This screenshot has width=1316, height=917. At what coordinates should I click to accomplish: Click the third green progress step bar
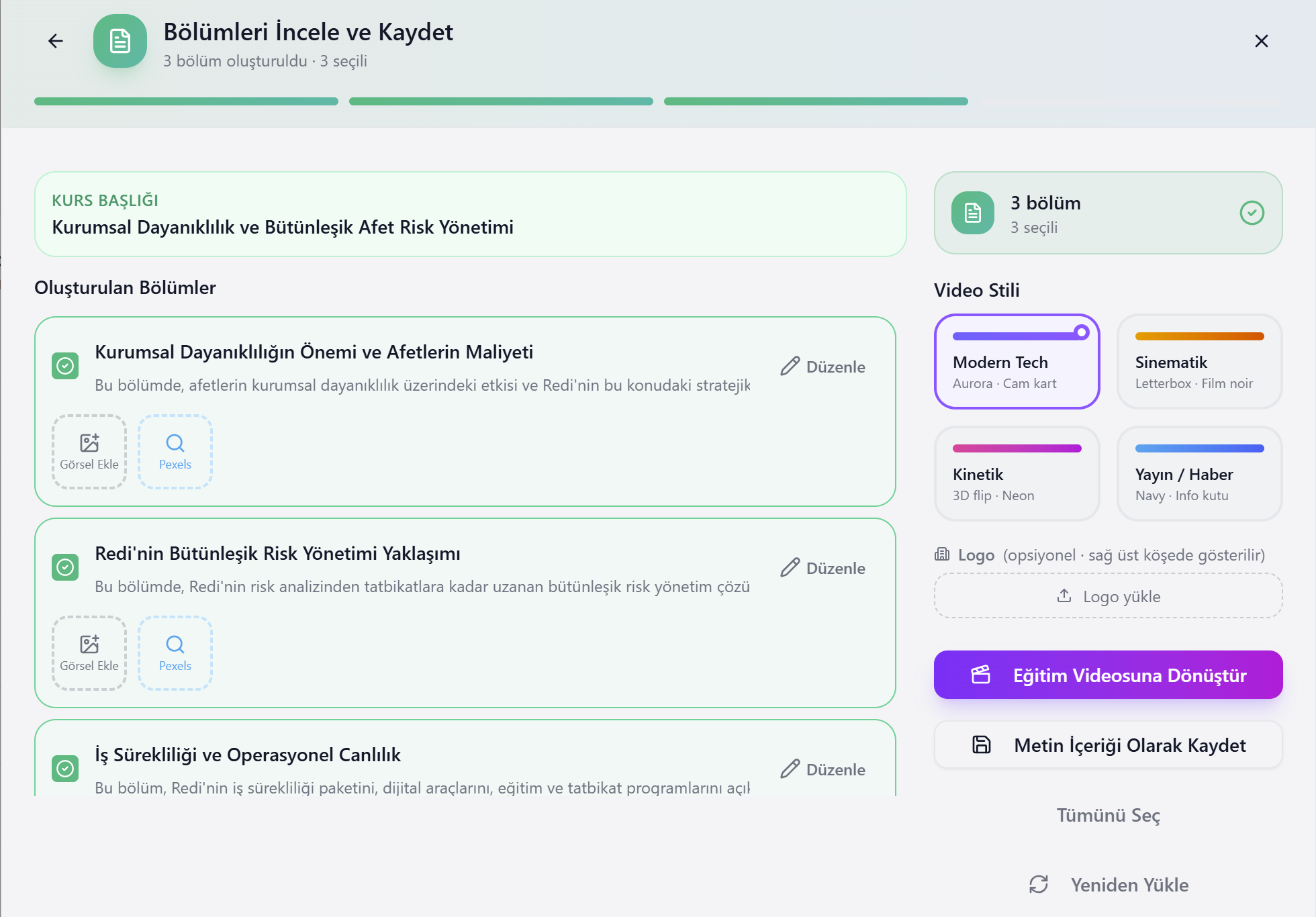pos(816,101)
